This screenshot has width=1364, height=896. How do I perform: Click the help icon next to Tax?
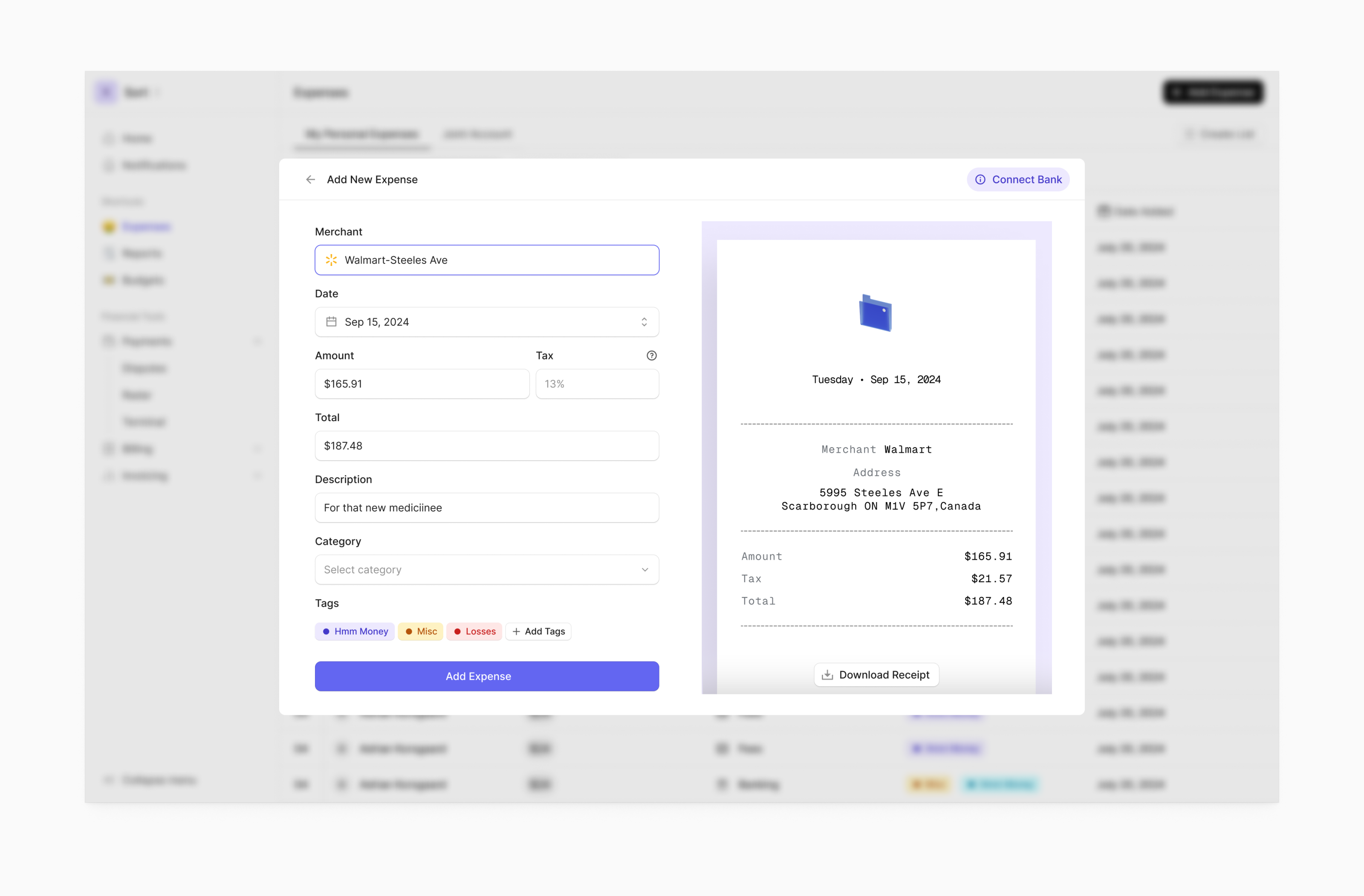[x=652, y=356]
